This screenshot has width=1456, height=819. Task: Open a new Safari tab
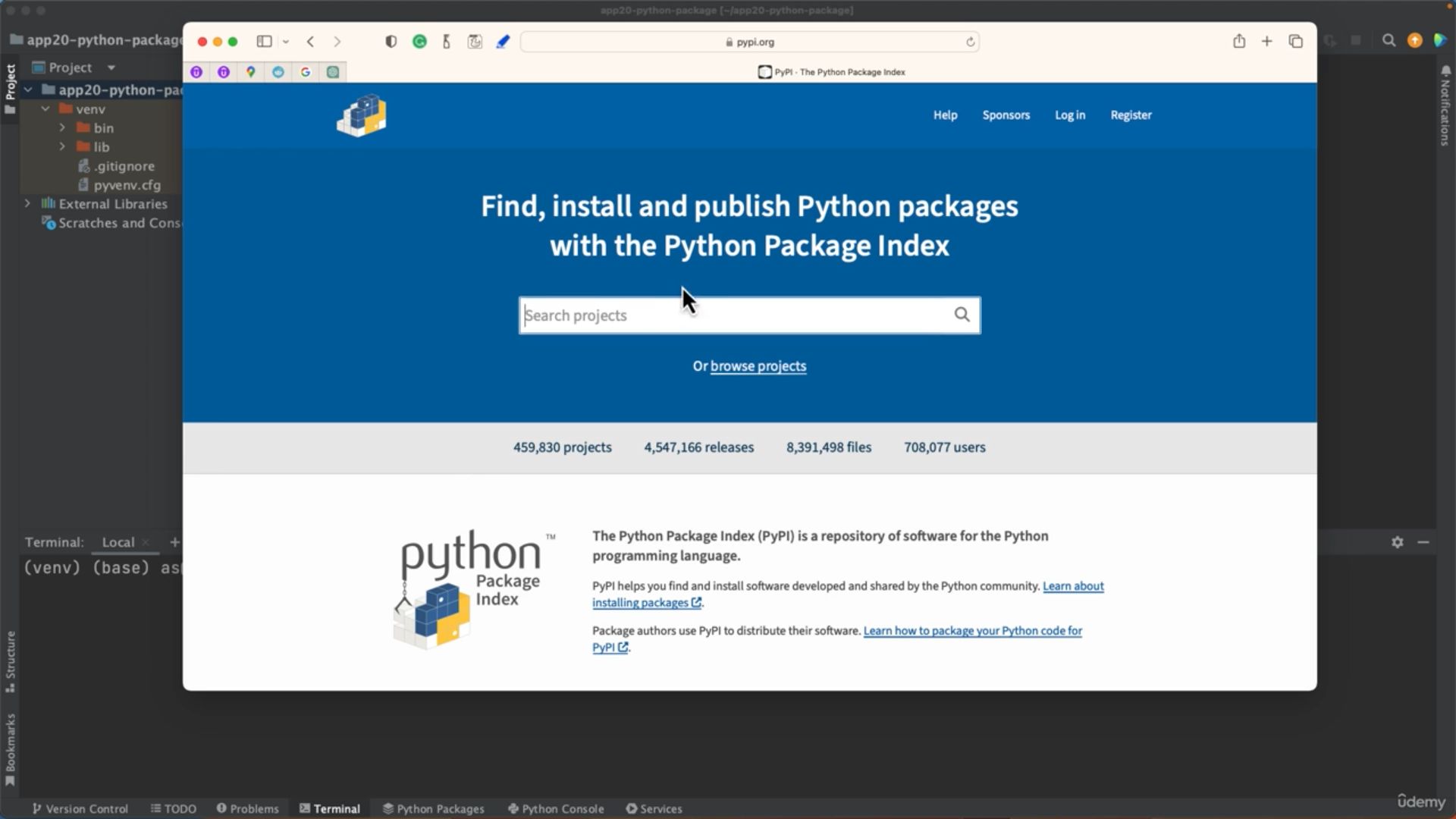point(1266,41)
